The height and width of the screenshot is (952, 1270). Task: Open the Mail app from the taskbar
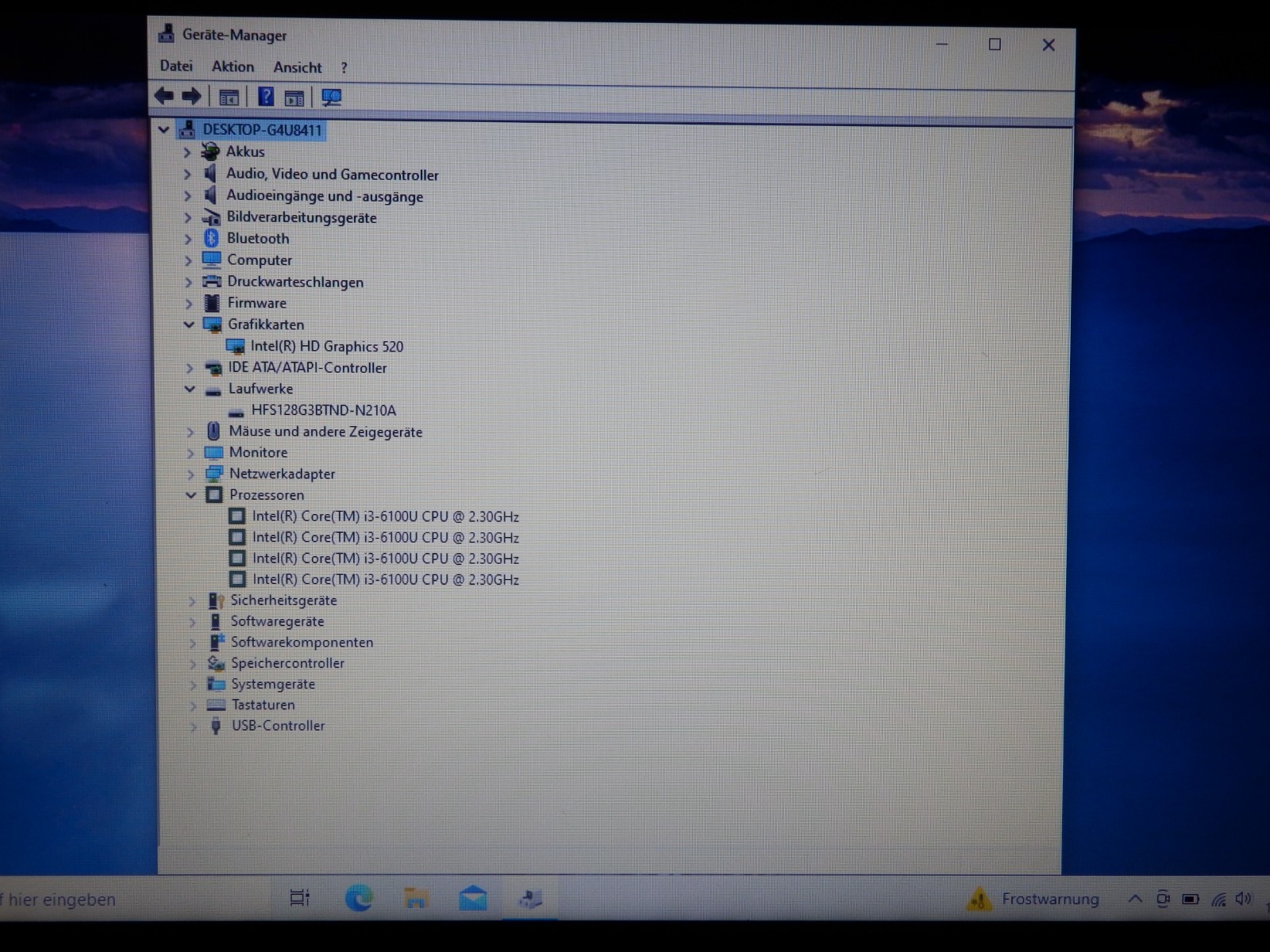point(473,897)
